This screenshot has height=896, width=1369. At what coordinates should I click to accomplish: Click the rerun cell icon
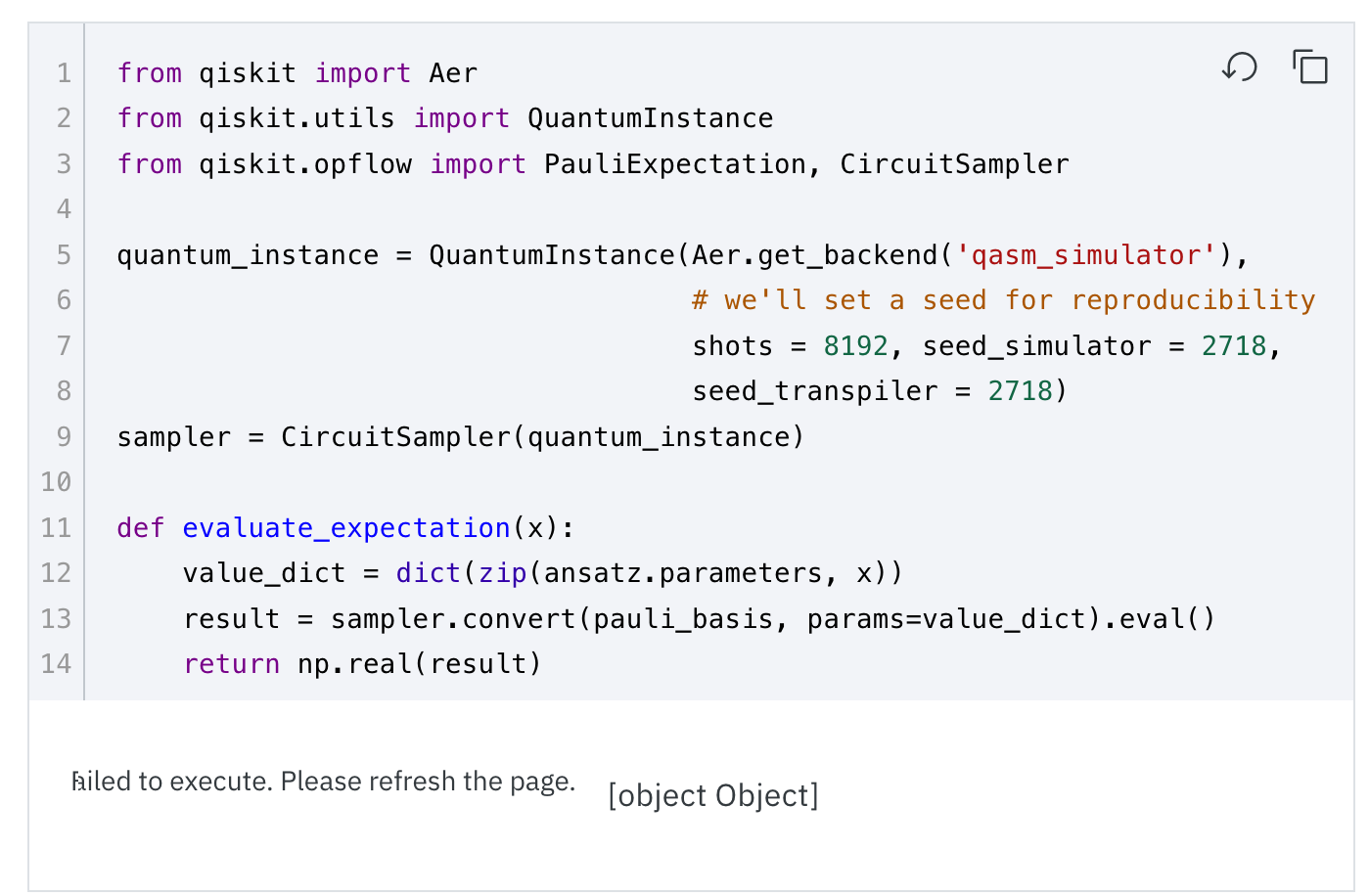1240,67
